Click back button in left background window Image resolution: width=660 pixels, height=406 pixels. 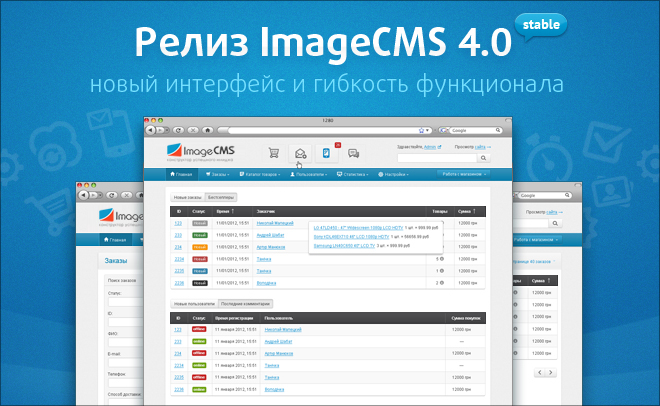point(83,195)
